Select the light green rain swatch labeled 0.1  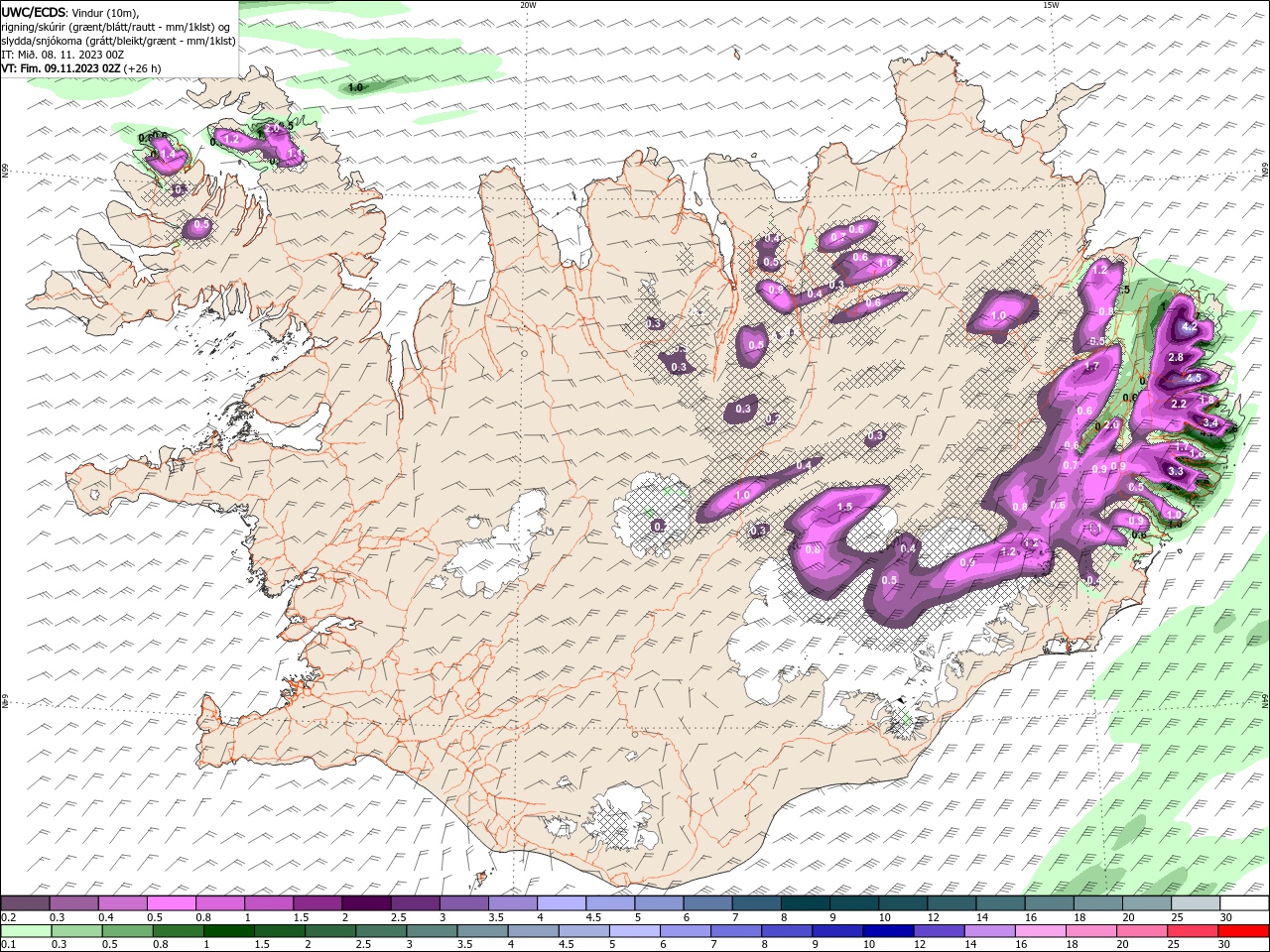(25, 931)
